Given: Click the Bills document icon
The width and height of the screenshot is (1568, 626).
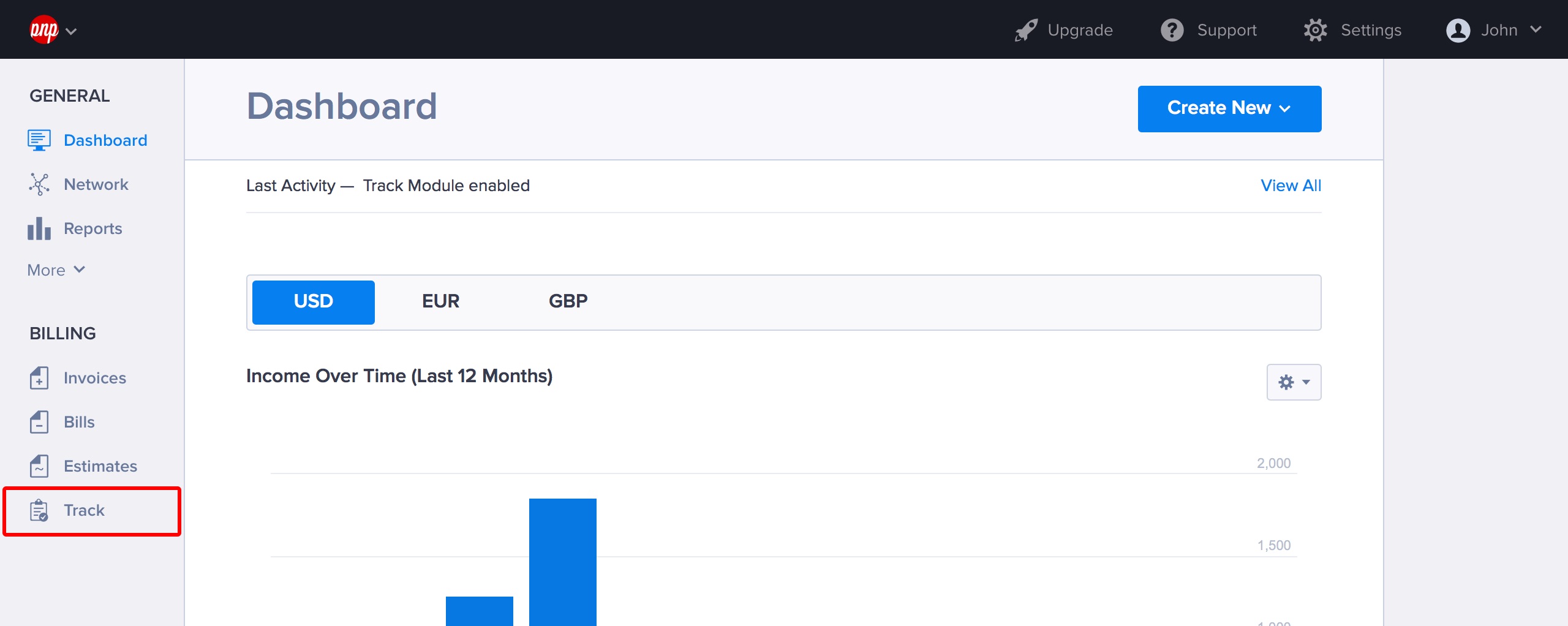Looking at the screenshot, I should coord(39,422).
